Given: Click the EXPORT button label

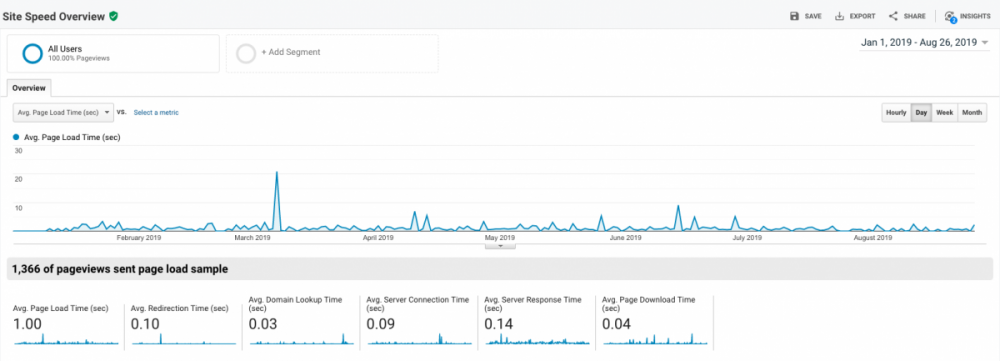Looking at the screenshot, I should pos(862,17).
